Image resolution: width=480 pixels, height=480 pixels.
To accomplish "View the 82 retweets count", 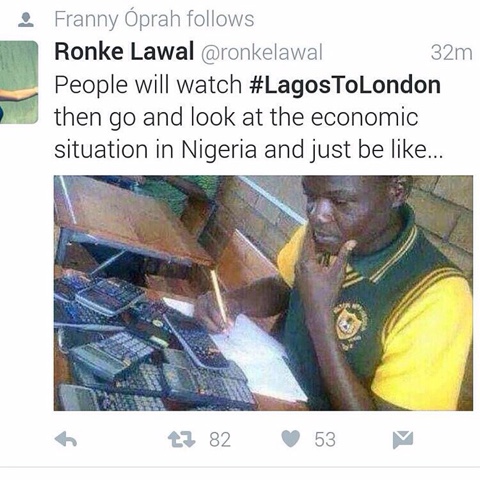I will (x=220, y=440).
